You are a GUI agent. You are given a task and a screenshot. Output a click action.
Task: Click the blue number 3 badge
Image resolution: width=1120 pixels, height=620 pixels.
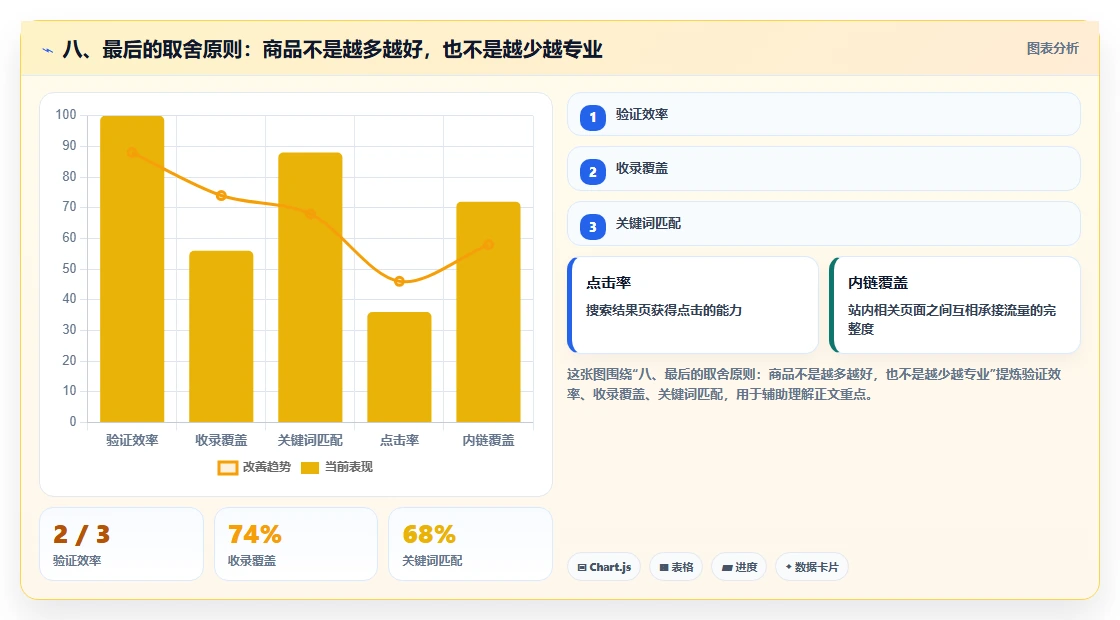point(592,227)
